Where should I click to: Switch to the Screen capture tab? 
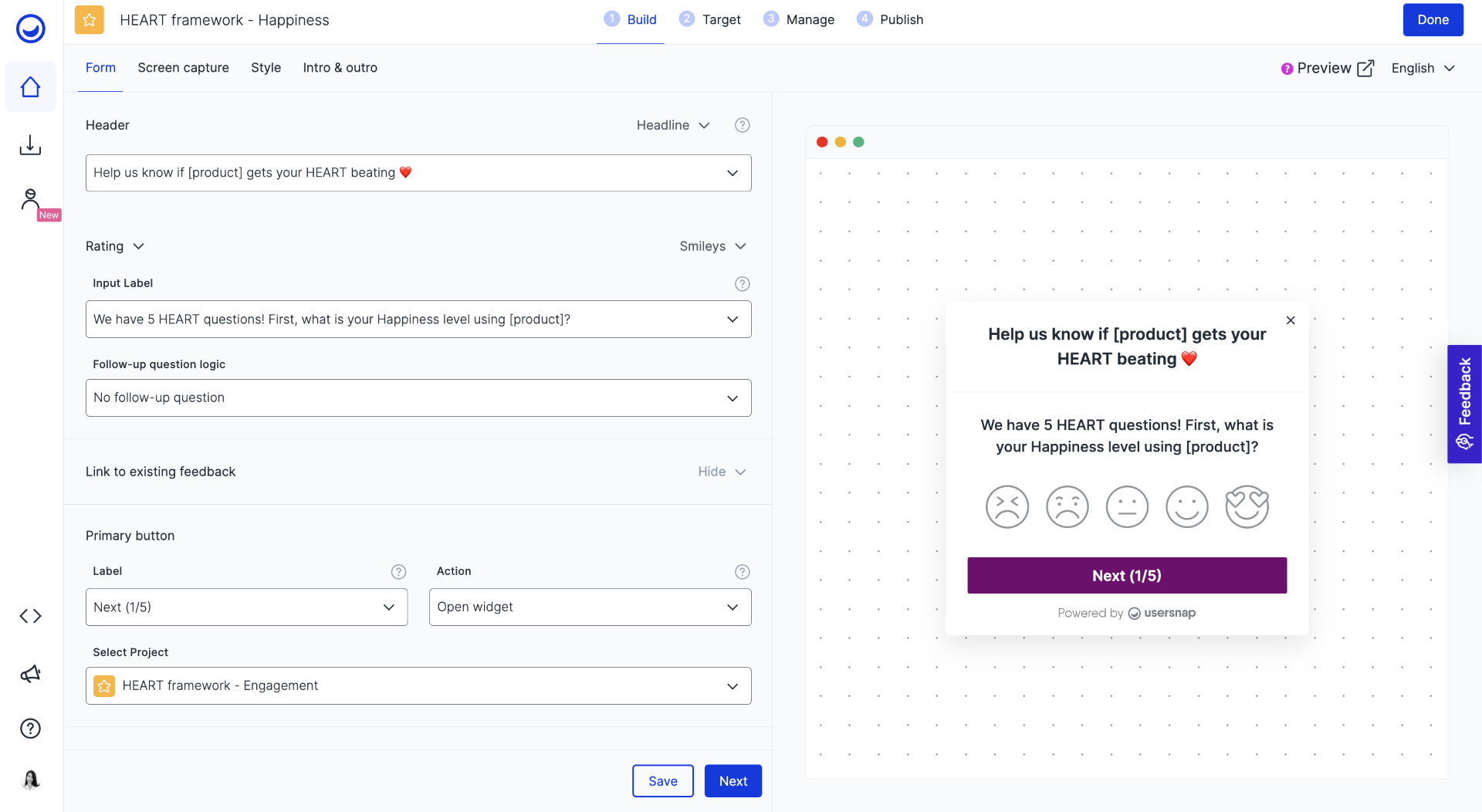(x=183, y=68)
